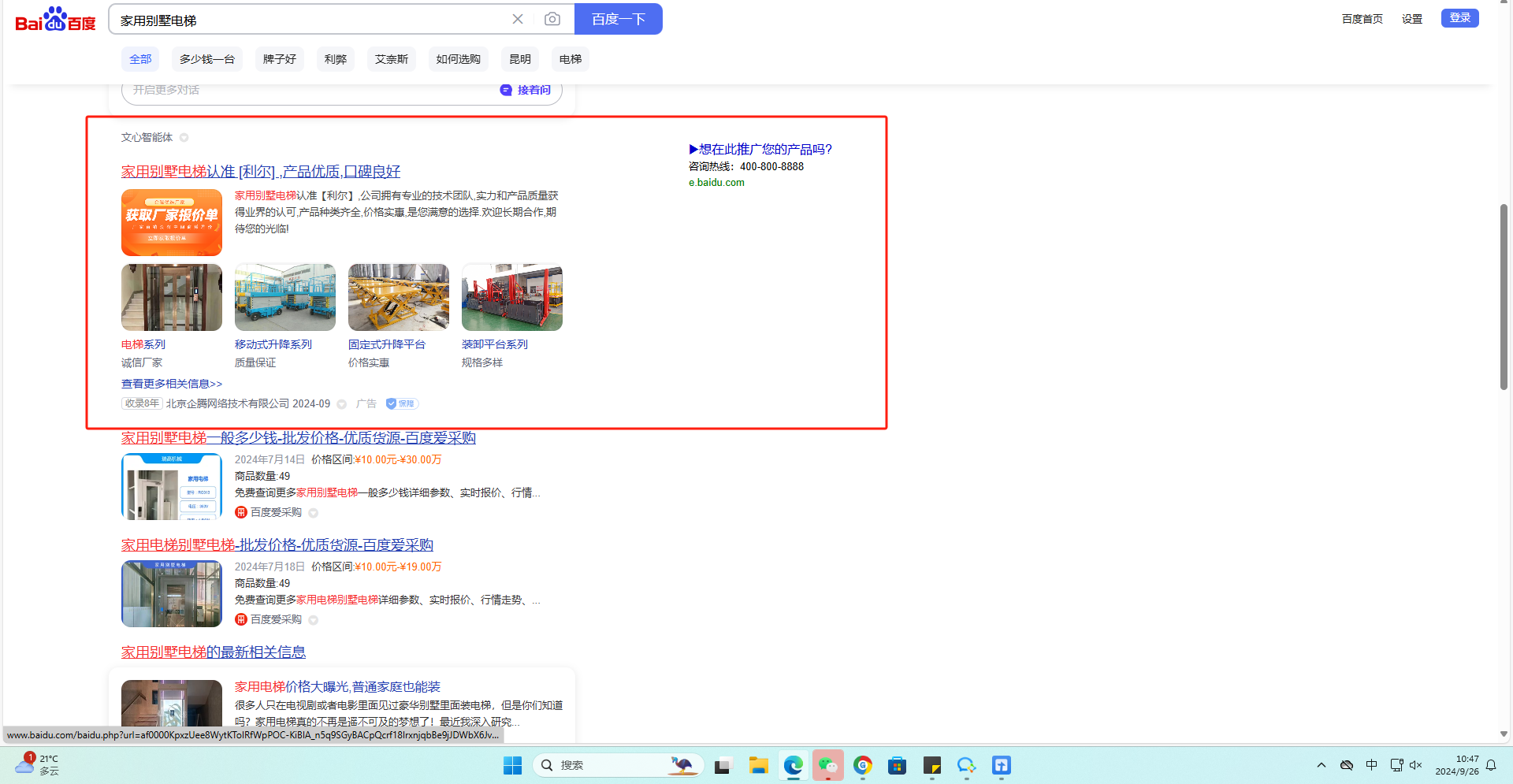Screen dimensions: 1513x784
Task: Open image search via camera icon
Action: (552, 19)
